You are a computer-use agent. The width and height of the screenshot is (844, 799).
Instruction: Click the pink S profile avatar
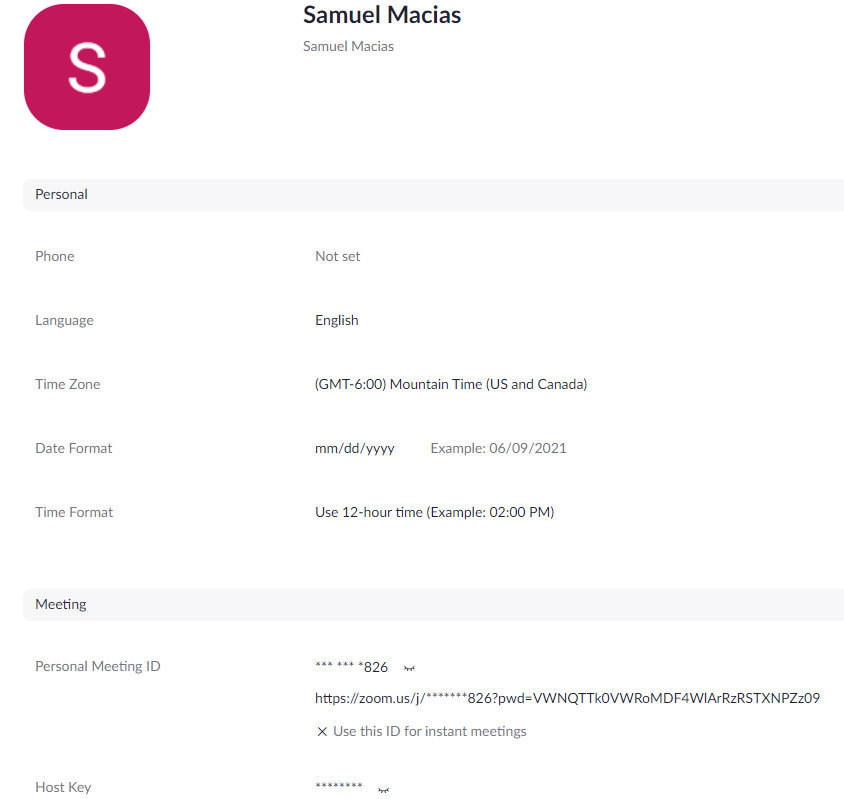[87, 67]
